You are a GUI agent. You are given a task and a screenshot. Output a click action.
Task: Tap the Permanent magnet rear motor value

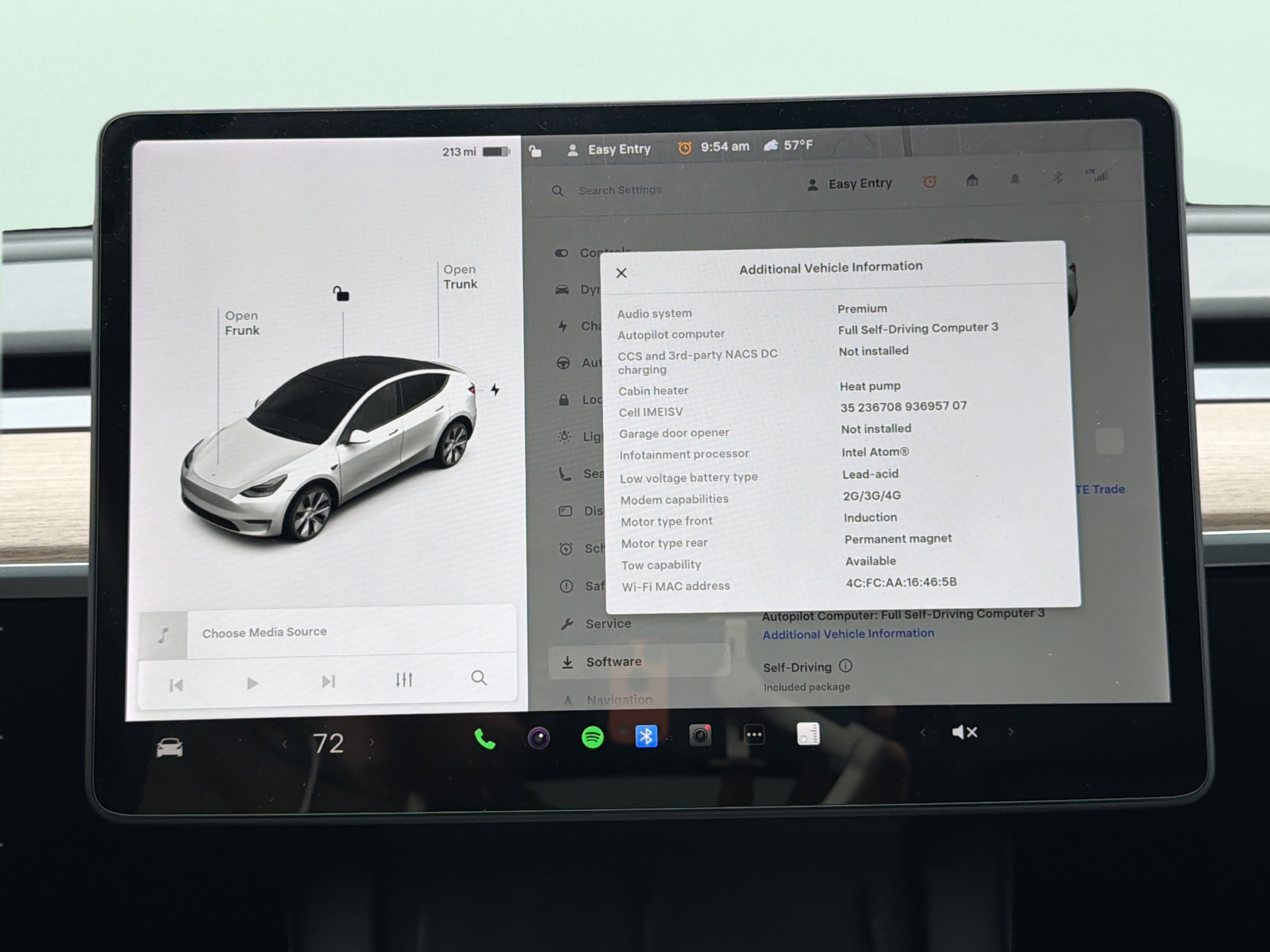pos(898,539)
